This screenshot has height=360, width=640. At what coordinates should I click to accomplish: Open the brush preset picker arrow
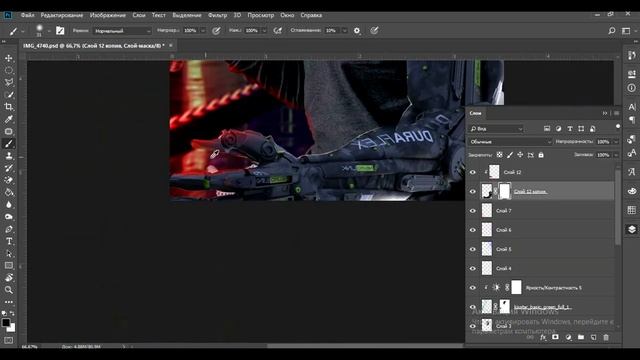coord(49,31)
